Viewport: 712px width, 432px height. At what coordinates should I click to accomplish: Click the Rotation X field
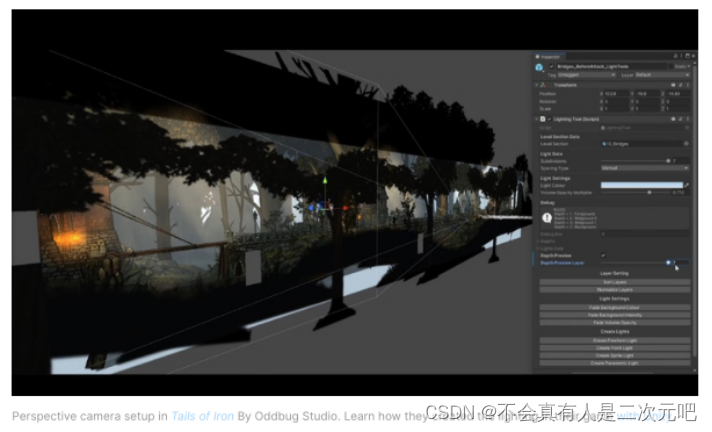coord(616,101)
